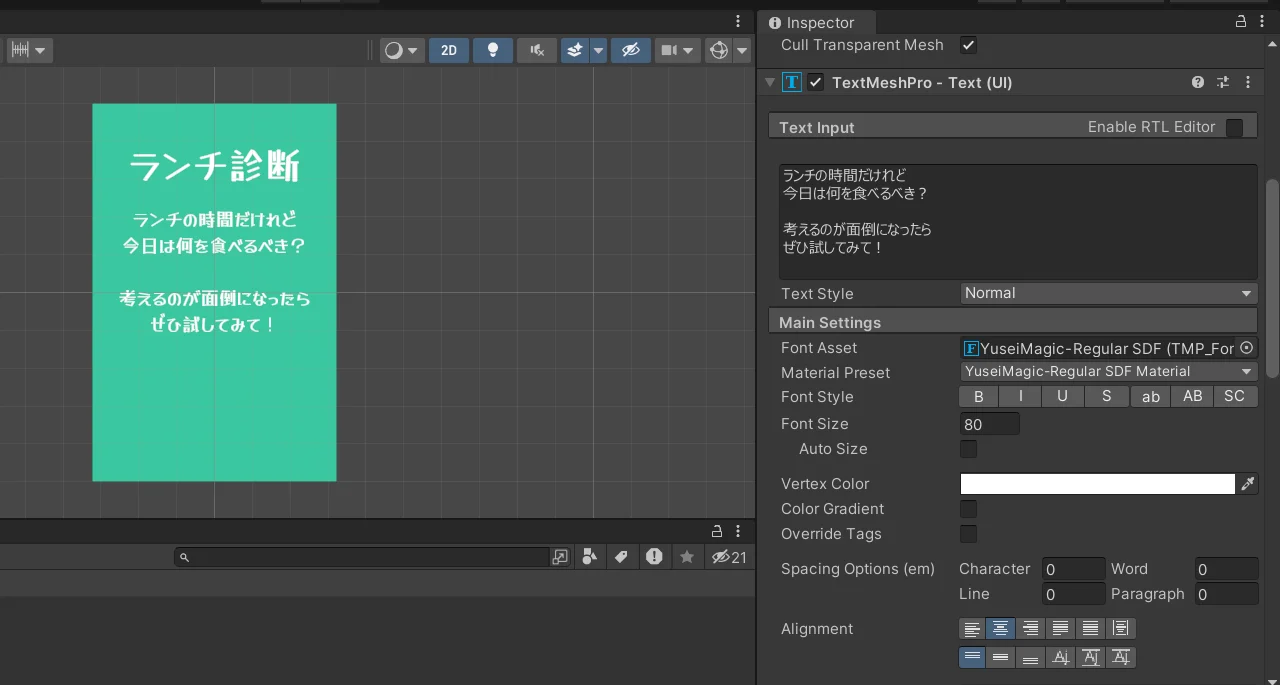
Task: Pick Vertex Color with eyedropper
Action: 1248,484
